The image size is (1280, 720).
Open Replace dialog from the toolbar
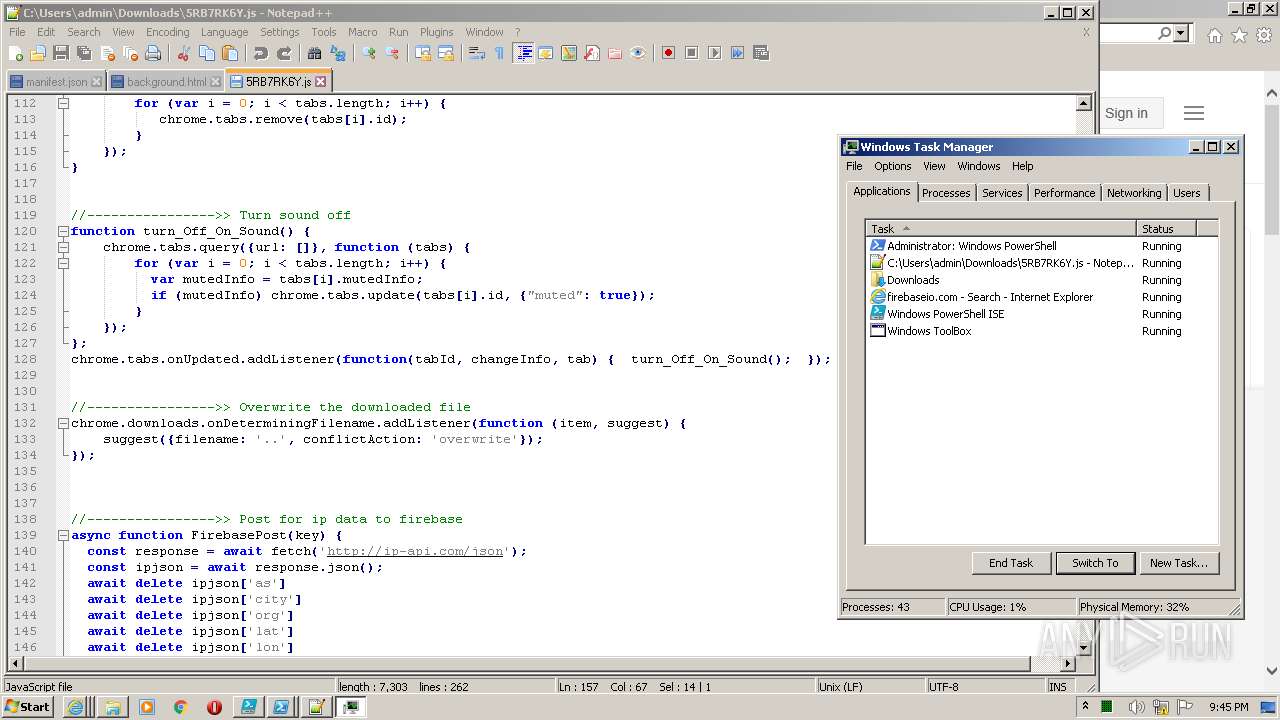coord(338,53)
